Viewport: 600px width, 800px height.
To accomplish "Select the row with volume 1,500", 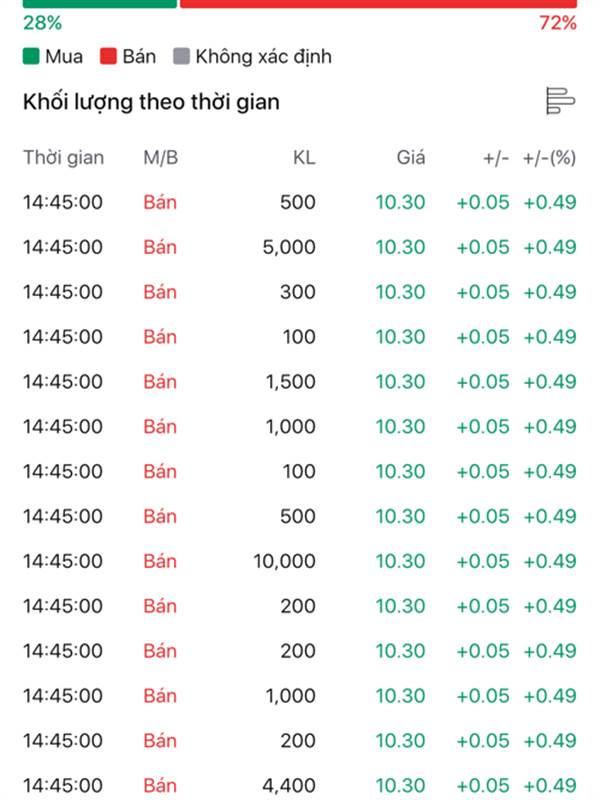I will click(x=300, y=382).
